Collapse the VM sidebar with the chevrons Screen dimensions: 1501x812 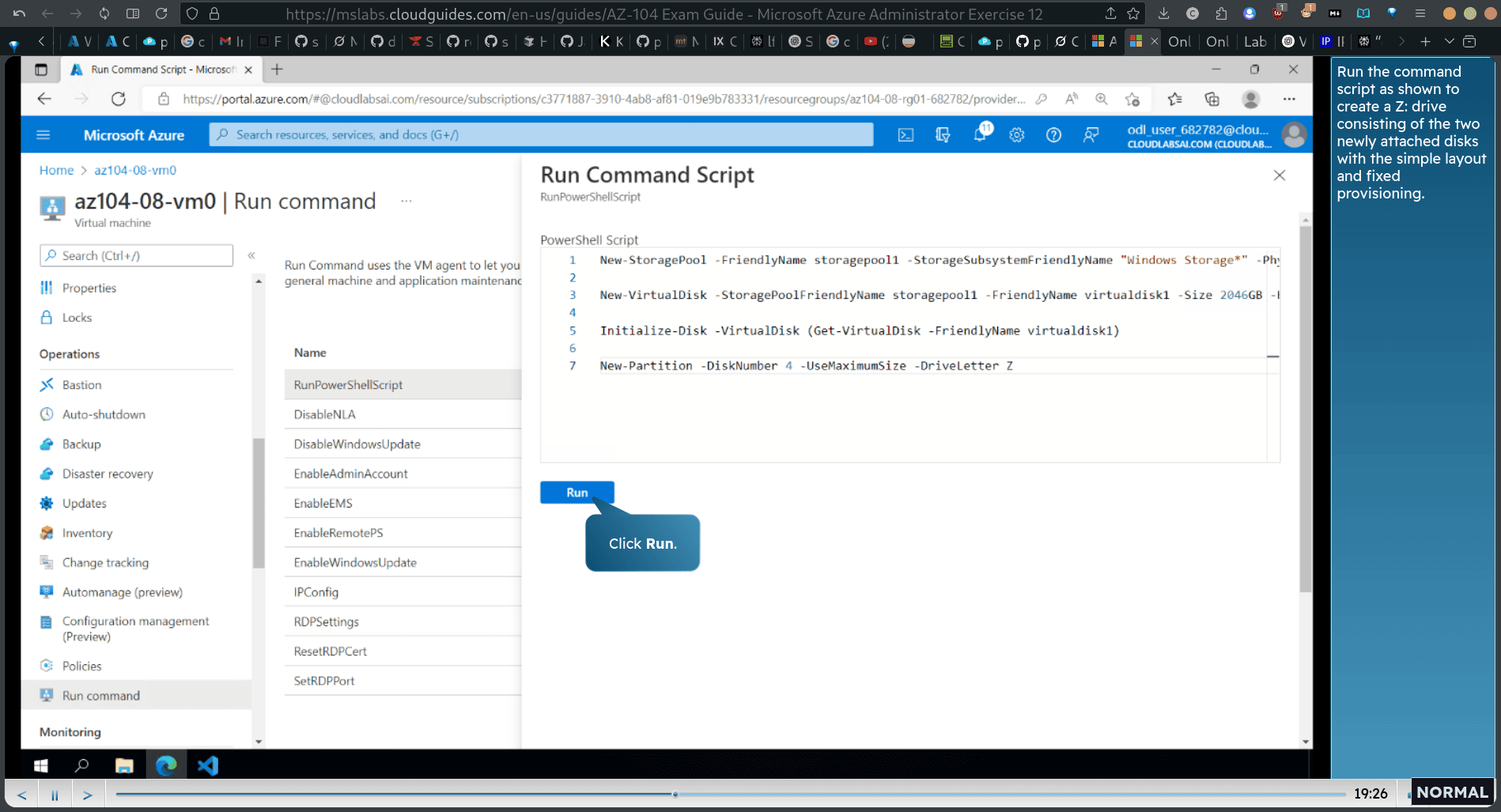(x=251, y=255)
